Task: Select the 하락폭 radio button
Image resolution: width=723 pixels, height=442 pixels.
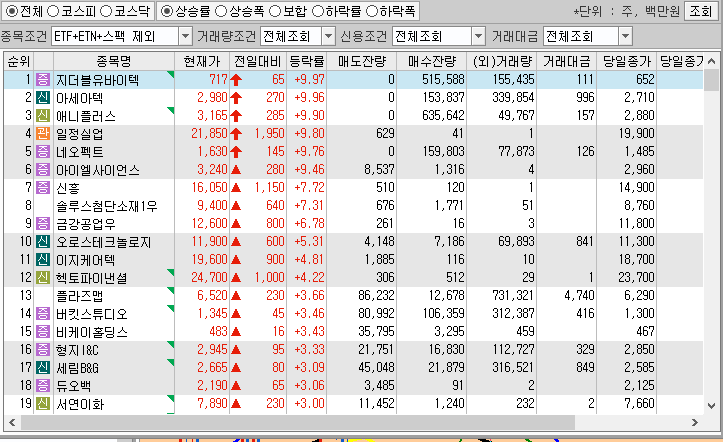Action: click(372, 11)
